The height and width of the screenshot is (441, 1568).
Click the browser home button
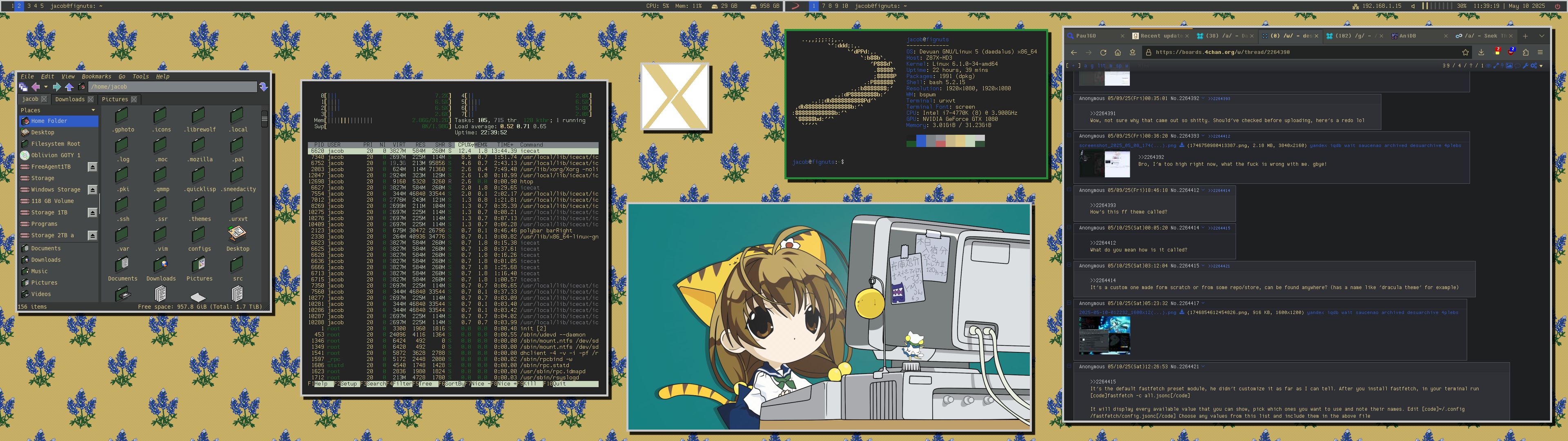tap(1118, 52)
